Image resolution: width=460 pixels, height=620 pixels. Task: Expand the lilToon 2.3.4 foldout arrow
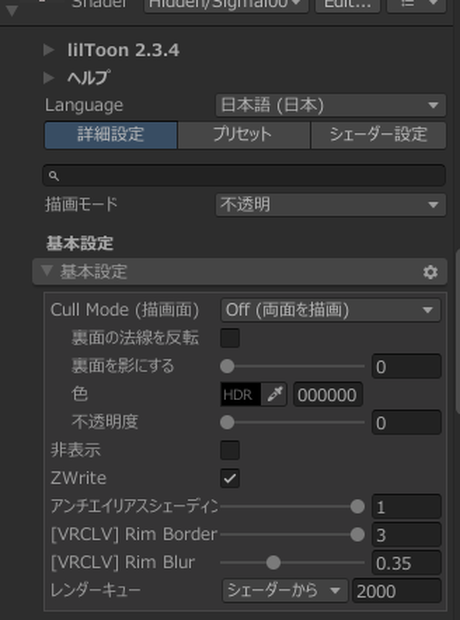49,50
